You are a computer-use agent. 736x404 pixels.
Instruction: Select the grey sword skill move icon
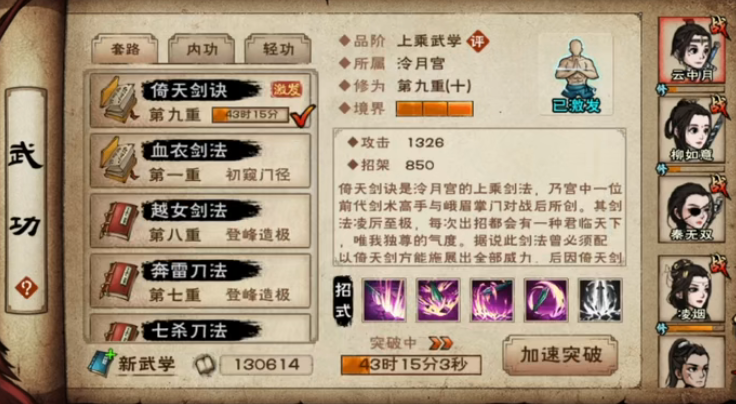[600, 300]
